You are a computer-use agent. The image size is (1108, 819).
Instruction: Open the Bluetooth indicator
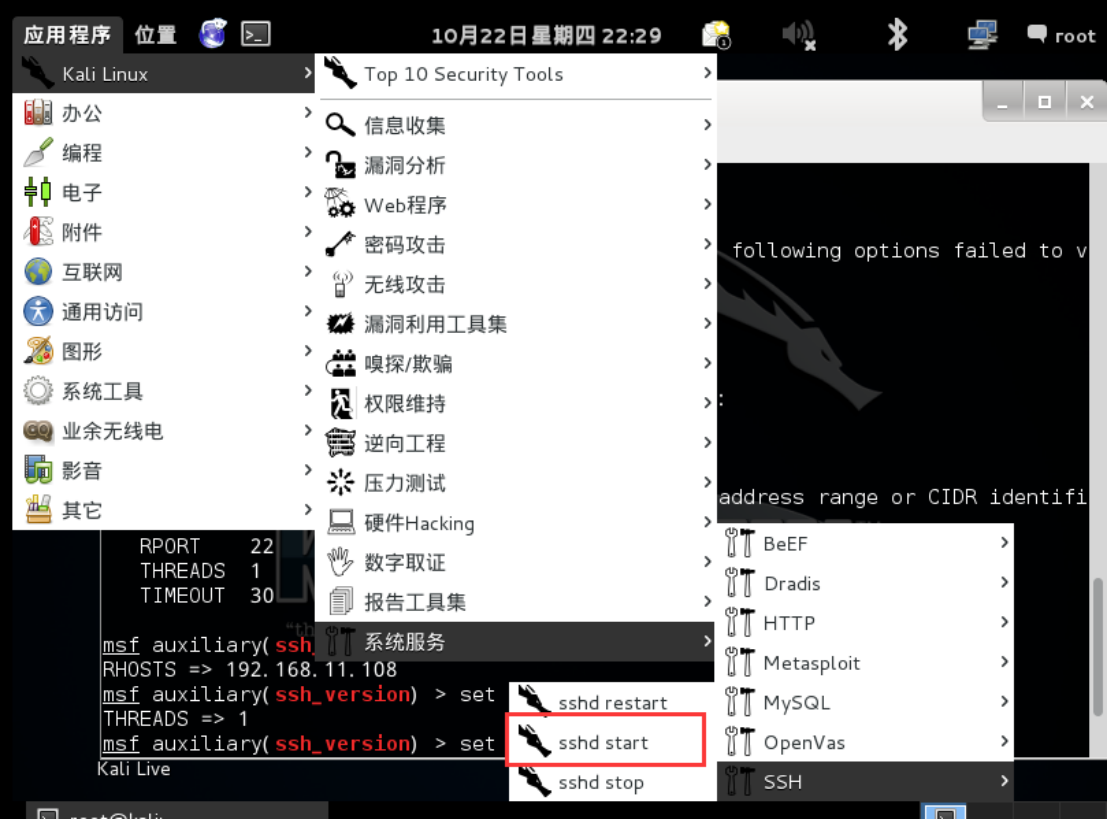tap(897, 34)
